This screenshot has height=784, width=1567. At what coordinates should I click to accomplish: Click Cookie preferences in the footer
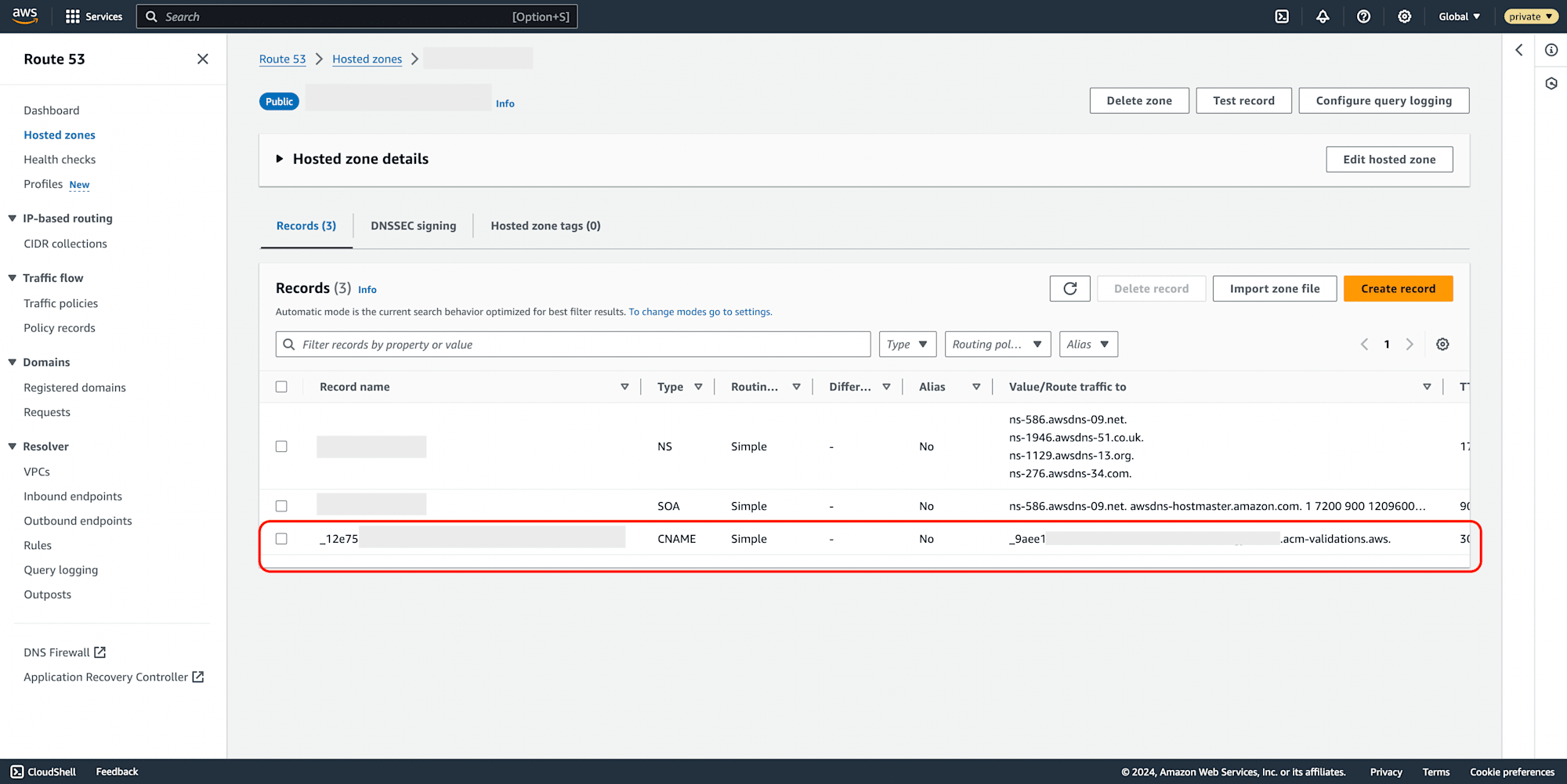(x=1512, y=771)
